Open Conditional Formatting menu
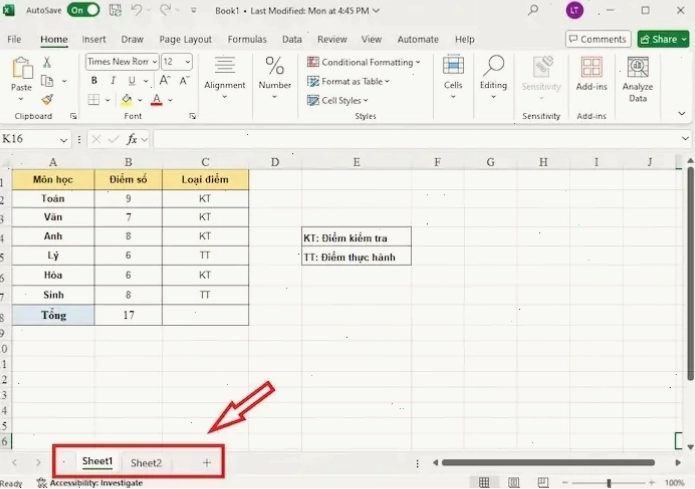The image size is (695, 489). tap(363, 62)
